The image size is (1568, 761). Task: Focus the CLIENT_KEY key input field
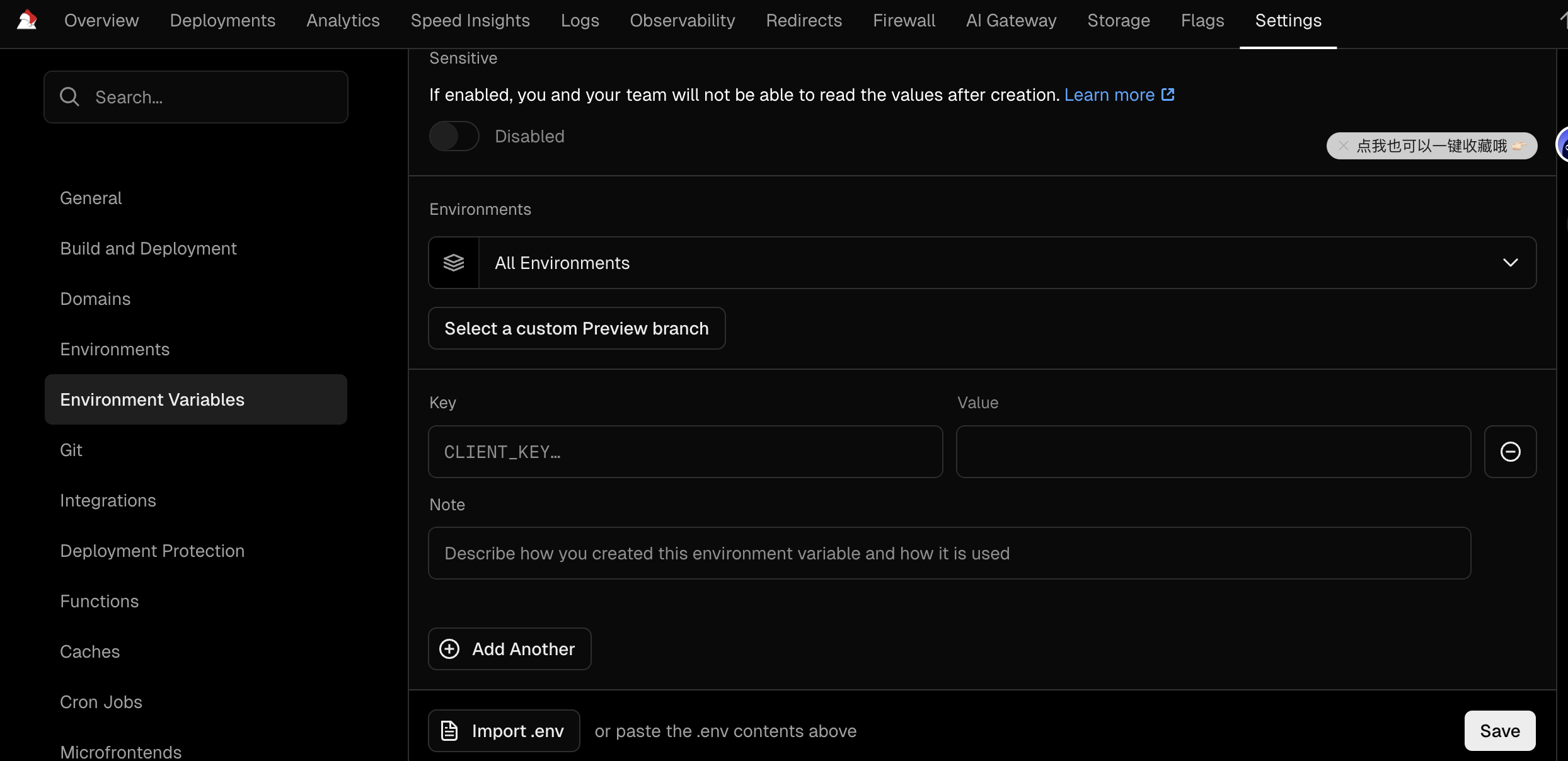point(685,452)
